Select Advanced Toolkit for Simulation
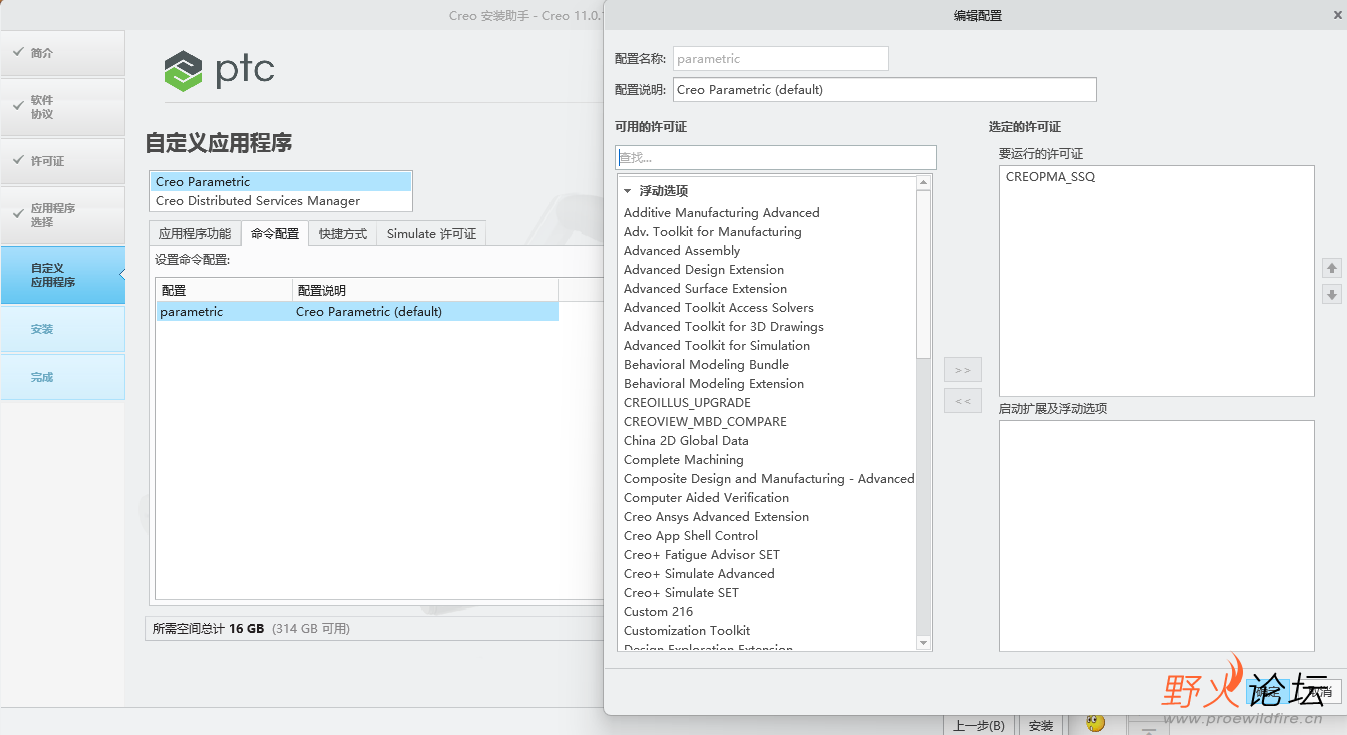Screen dimensions: 1347x735 tap(716, 346)
